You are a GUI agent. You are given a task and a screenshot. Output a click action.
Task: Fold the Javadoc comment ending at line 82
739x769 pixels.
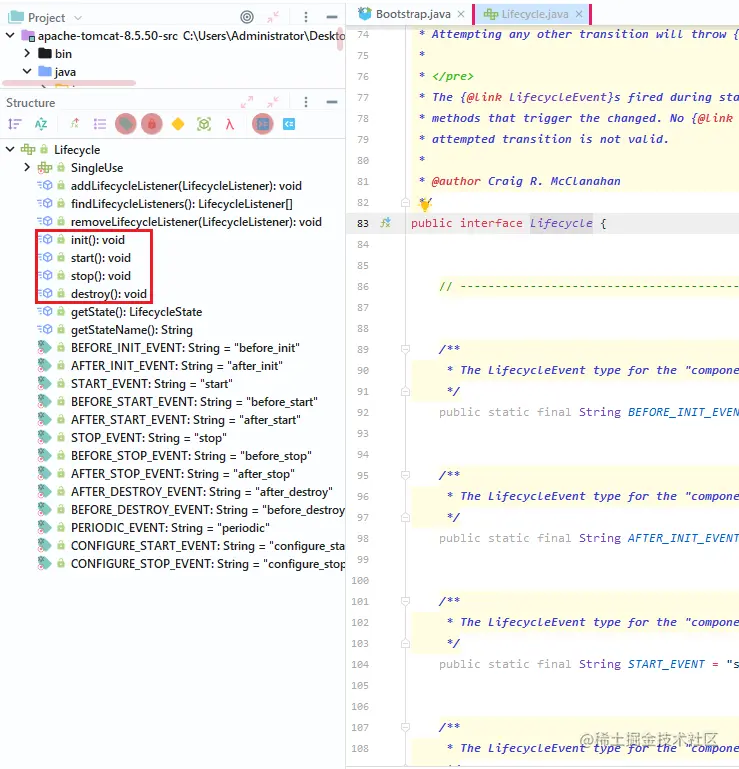[x=405, y=202]
